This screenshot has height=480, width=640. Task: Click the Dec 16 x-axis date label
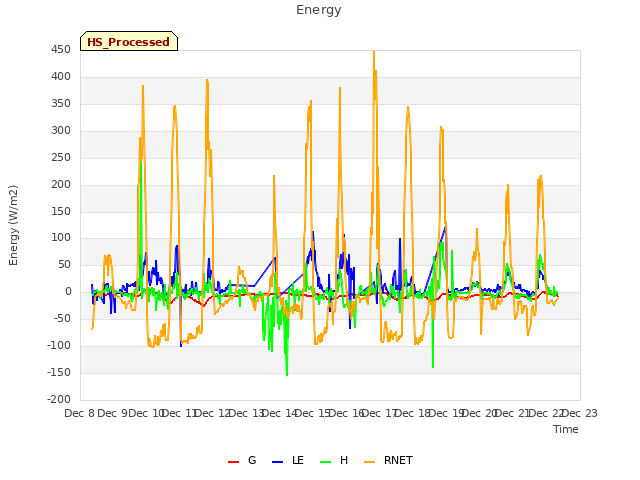click(x=347, y=413)
